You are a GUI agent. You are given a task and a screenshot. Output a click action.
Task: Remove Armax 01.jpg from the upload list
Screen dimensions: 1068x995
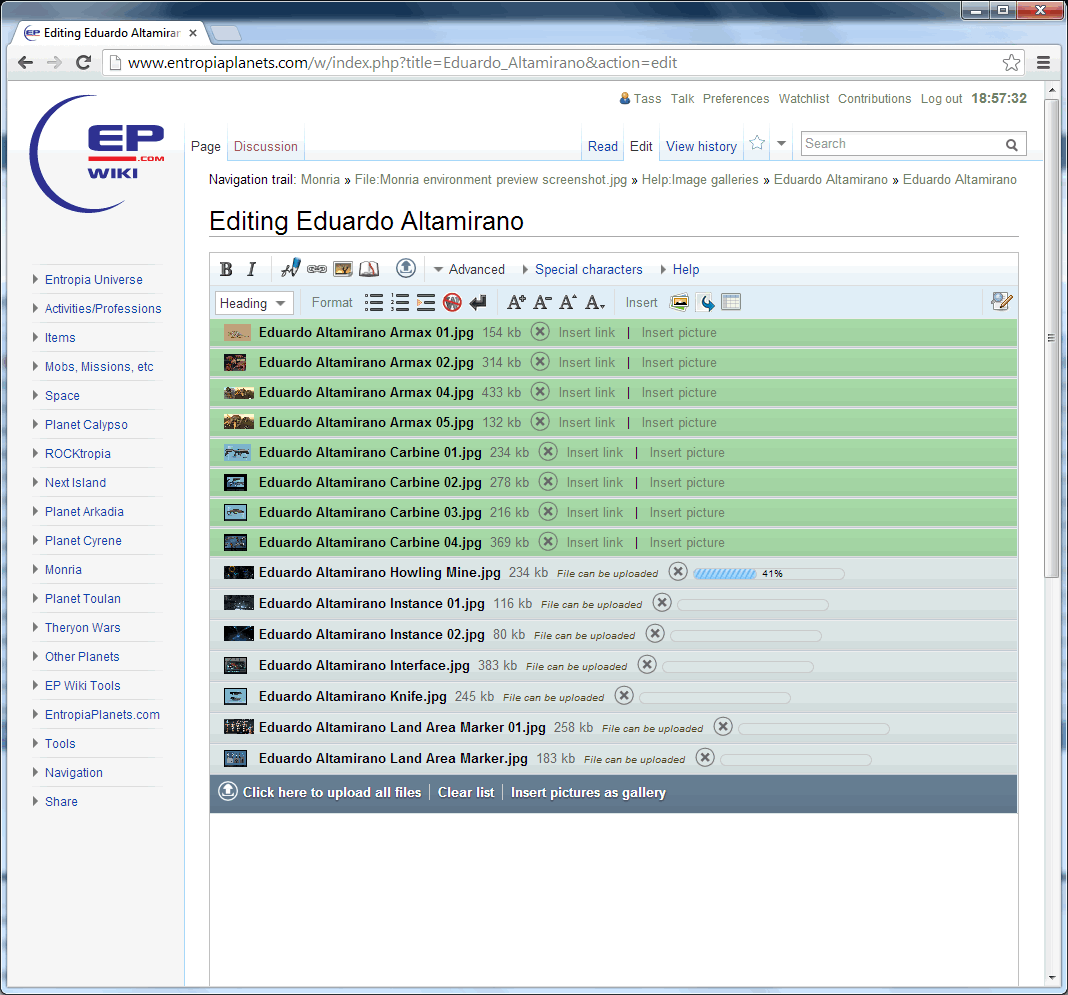click(x=540, y=332)
